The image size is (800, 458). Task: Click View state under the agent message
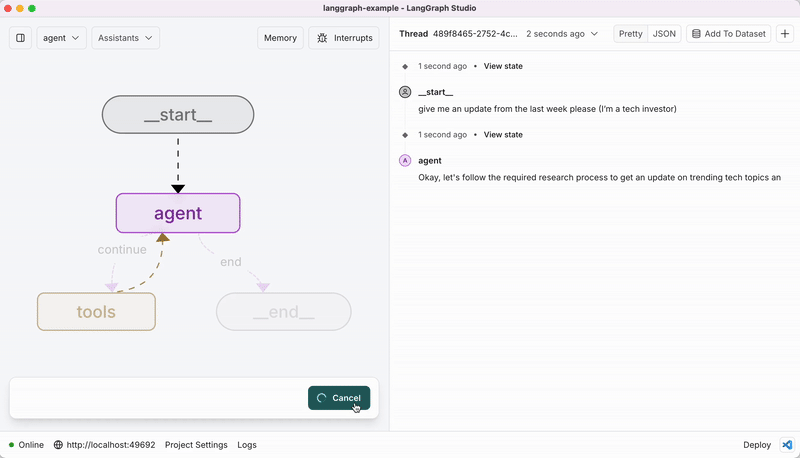click(503, 134)
